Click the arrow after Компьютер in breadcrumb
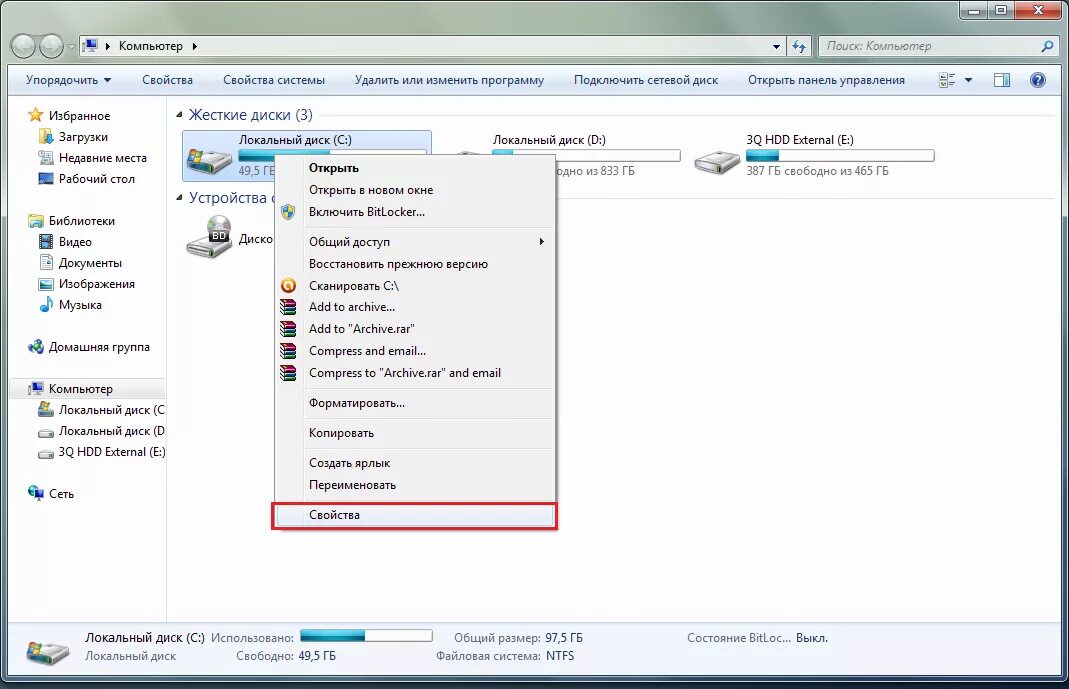This screenshot has height=689, width=1069. (x=194, y=46)
